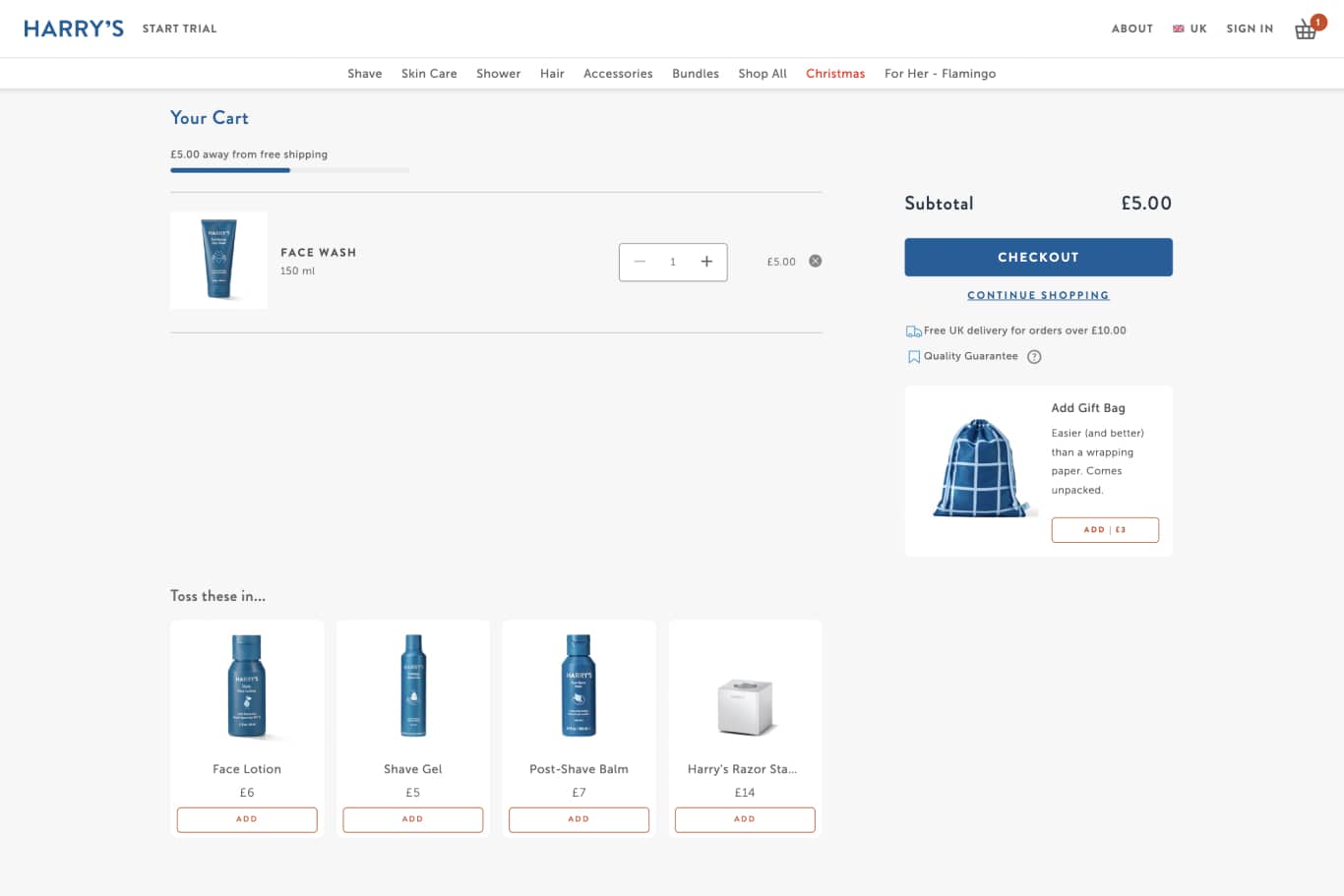Decrease Face Wash quantity with minus

[640, 262]
